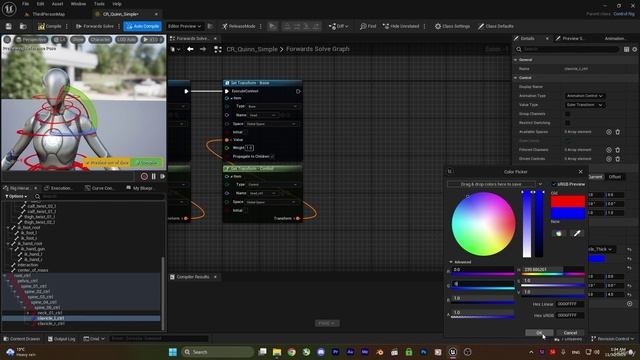Collapse the root_ctrl tree node
Image resolution: width=640 pixels, height=360 pixels.
[x=5, y=276]
